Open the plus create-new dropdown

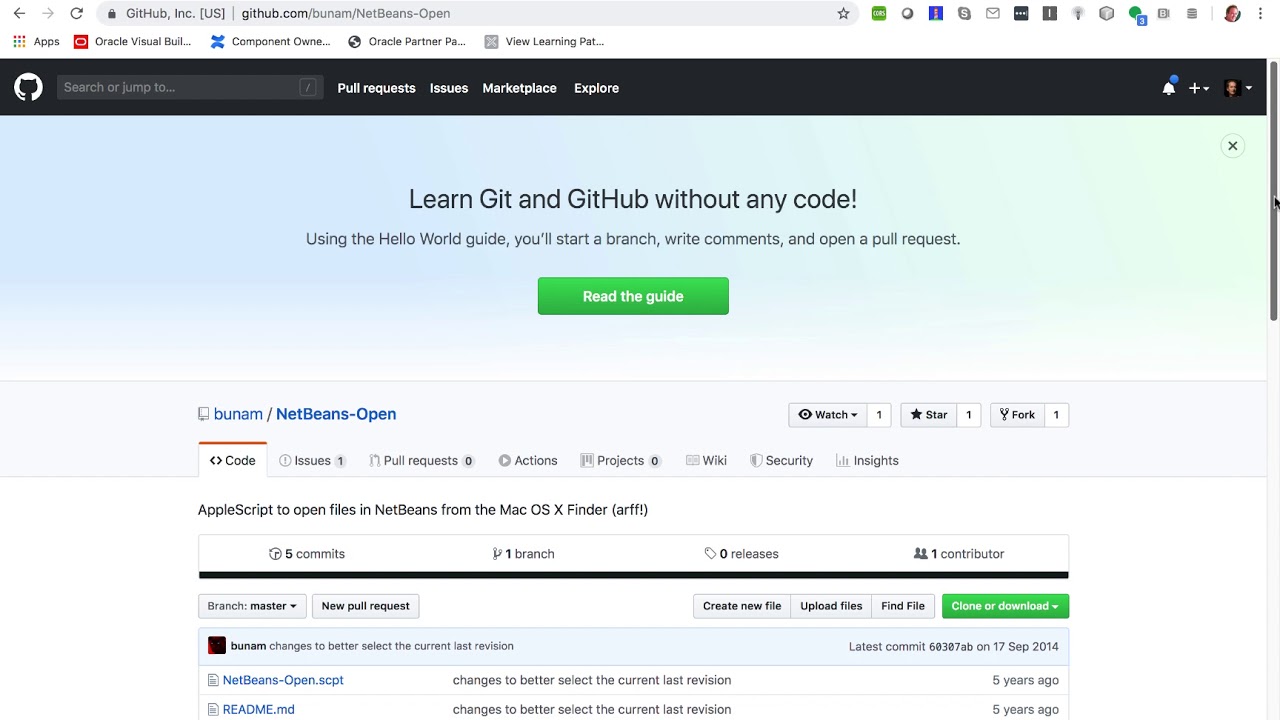[x=1199, y=88]
